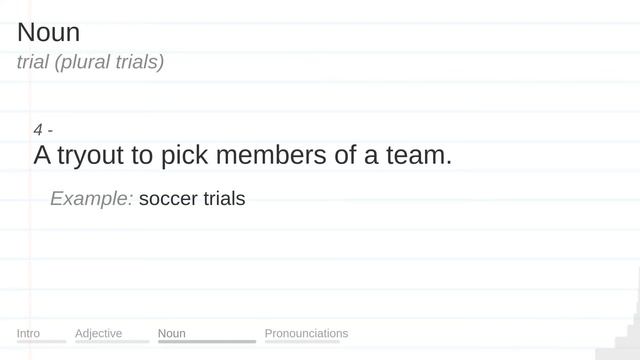Screen dimensions: 640x360
Task: Click progress bar beneath Pronounciations
Action: coord(302,342)
